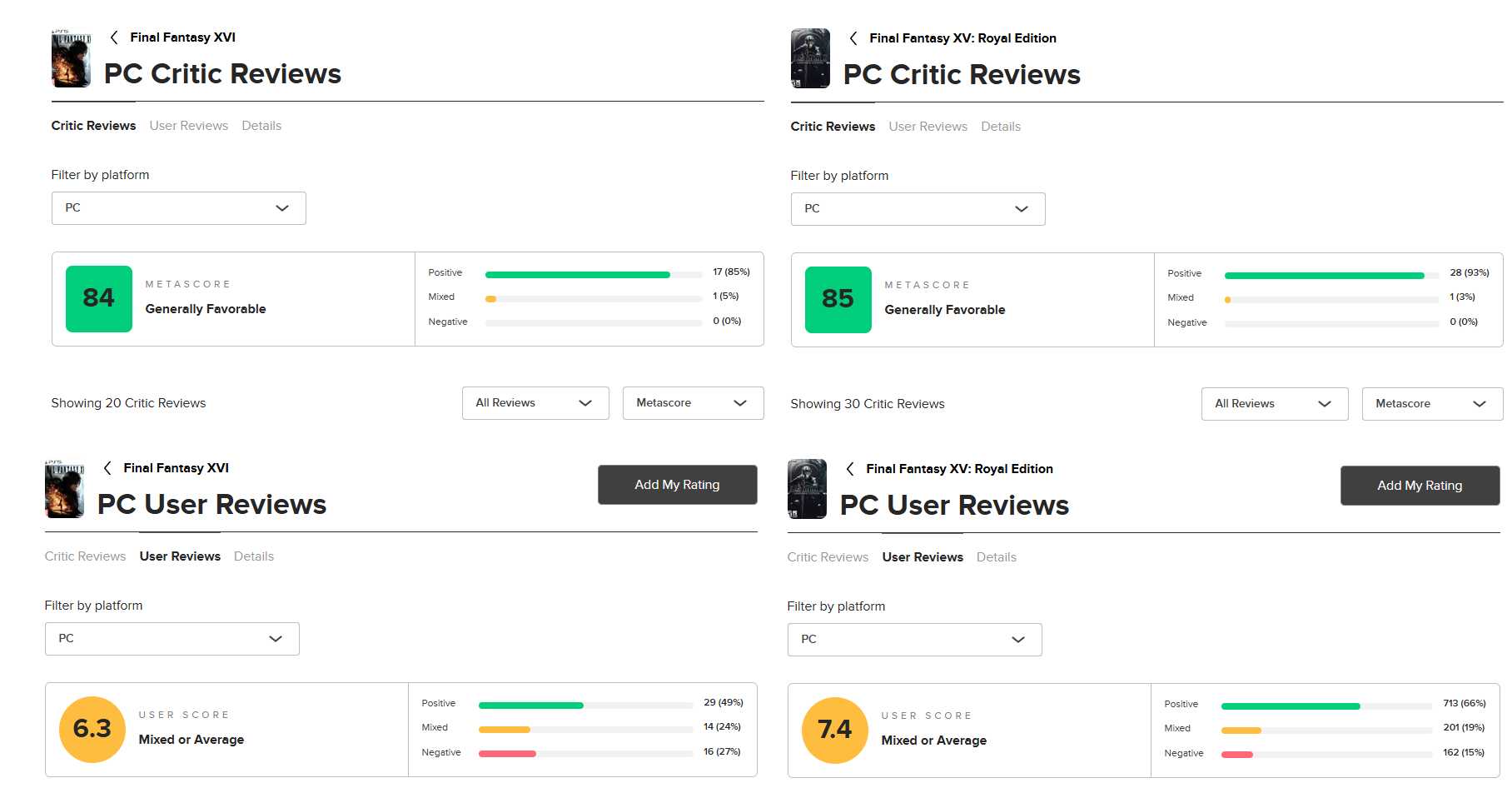Click the Negative bar showing 162 (15%)
Viewport: 1512px width, 788px height.
pyautogui.click(x=1327, y=755)
